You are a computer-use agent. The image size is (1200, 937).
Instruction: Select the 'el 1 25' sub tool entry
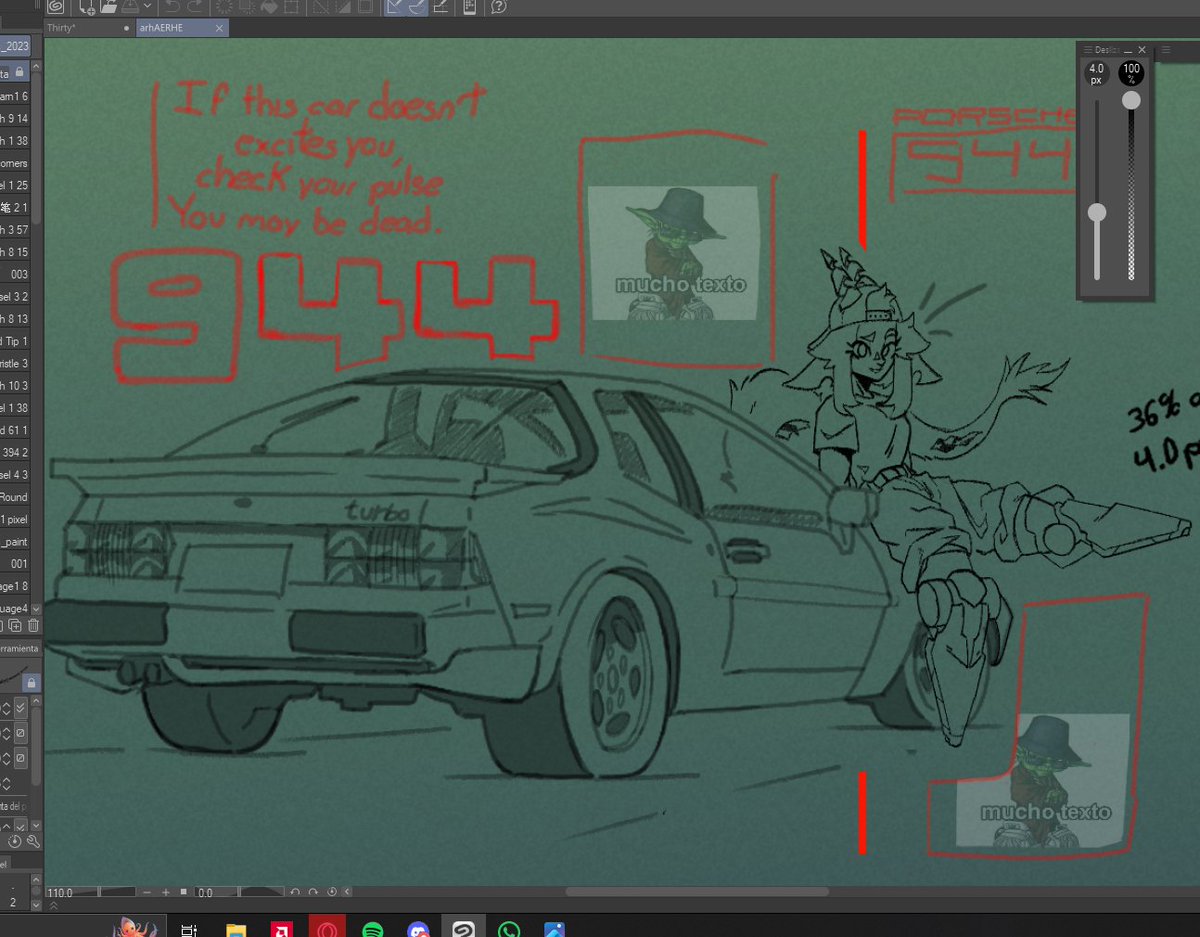[x=15, y=186]
